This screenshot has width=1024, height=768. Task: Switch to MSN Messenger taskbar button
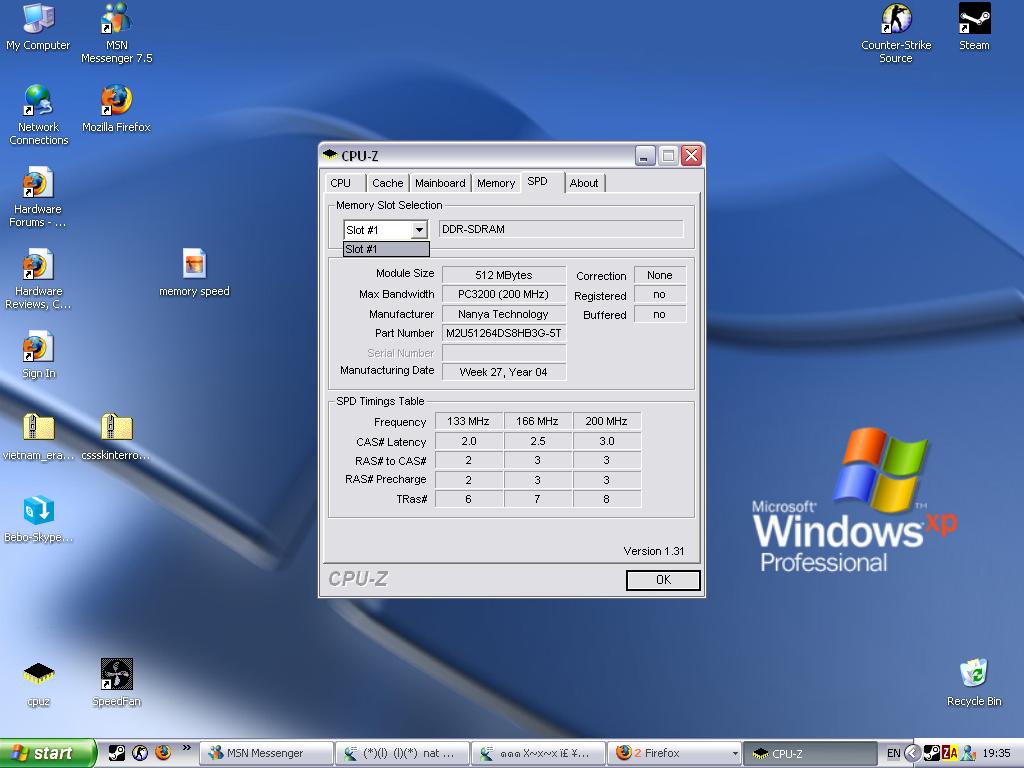click(x=266, y=753)
